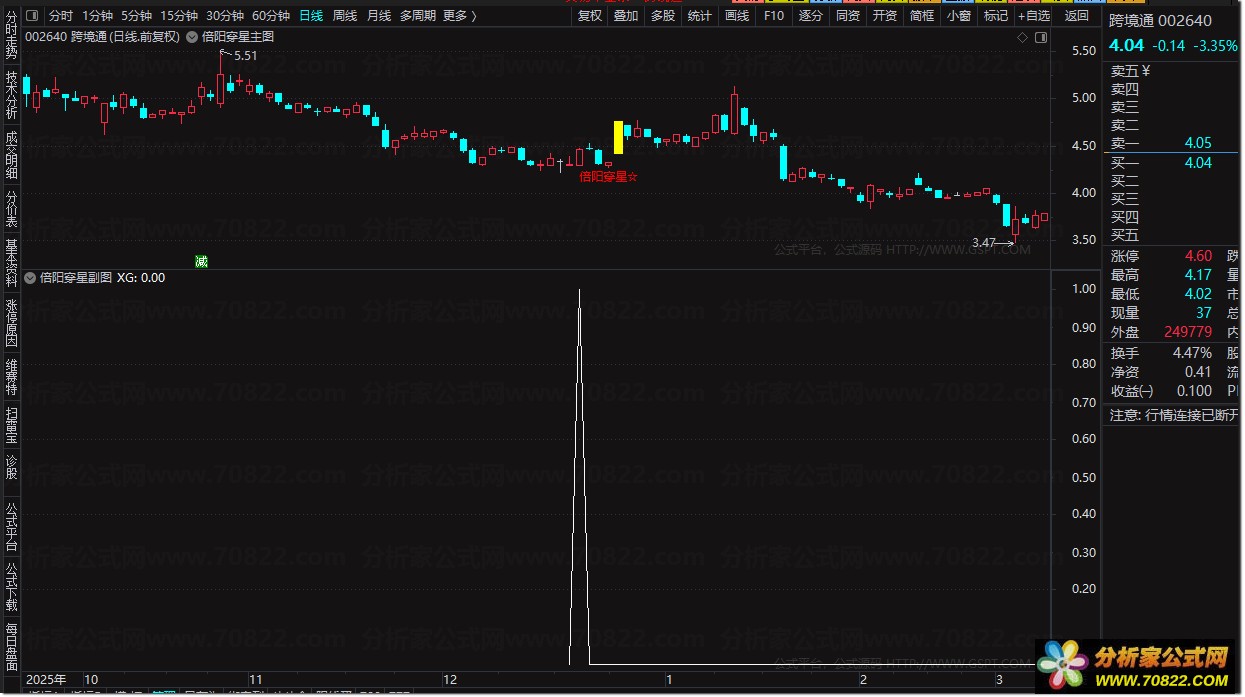This screenshot has width=1245, height=697.
Task: Switch to 30分钟 period tab
Action: click(x=225, y=16)
